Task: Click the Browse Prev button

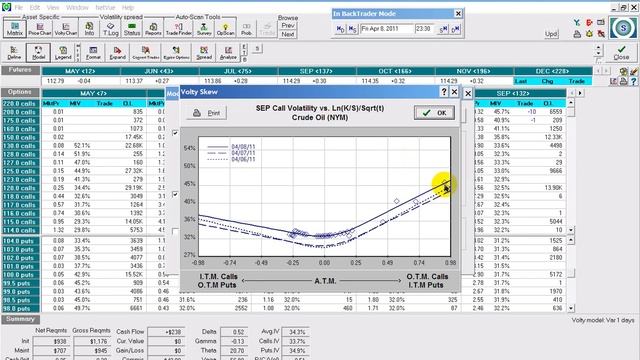Action: tap(288, 25)
